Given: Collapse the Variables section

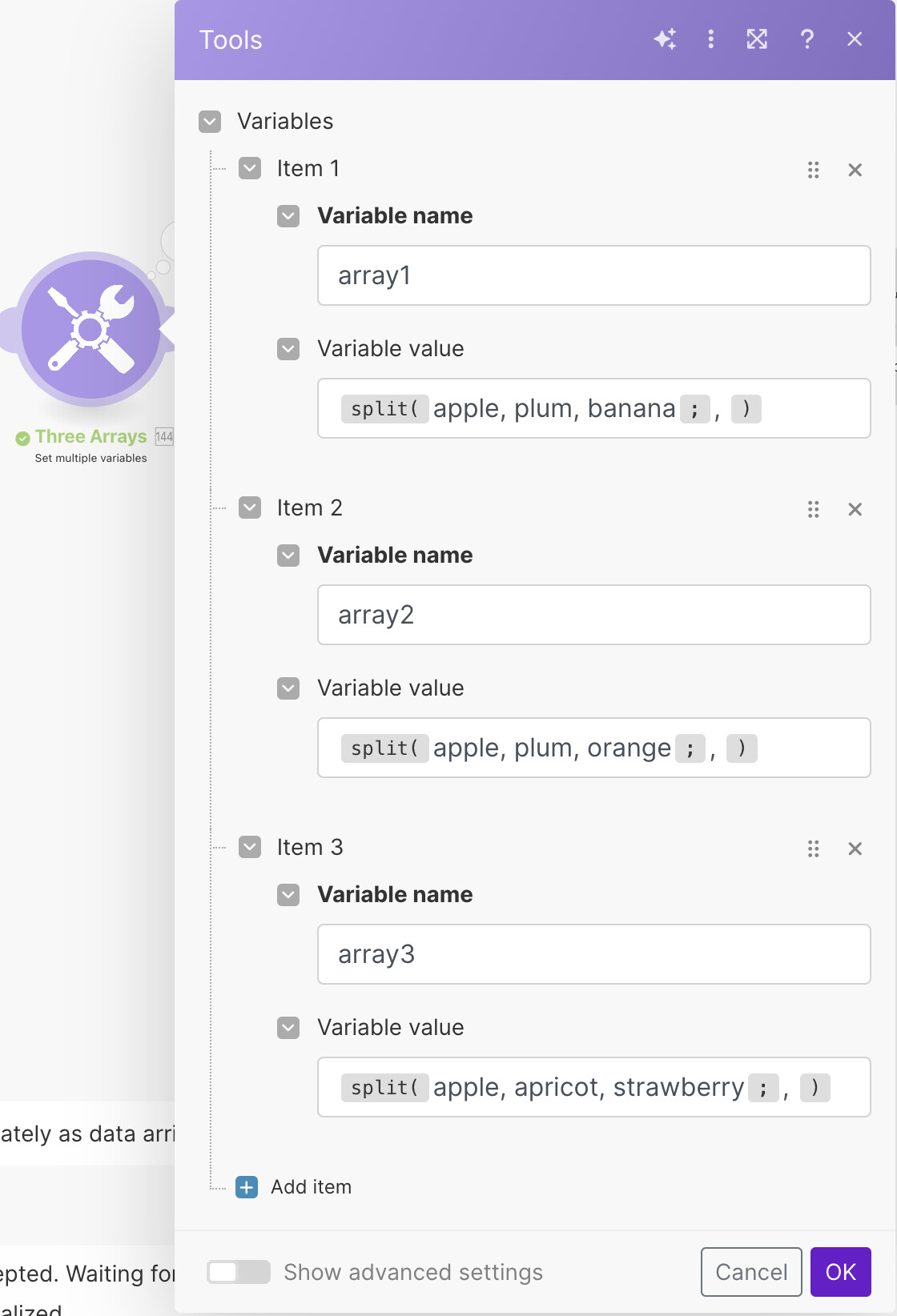Looking at the screenshot, I should click(x=210, y=122).
